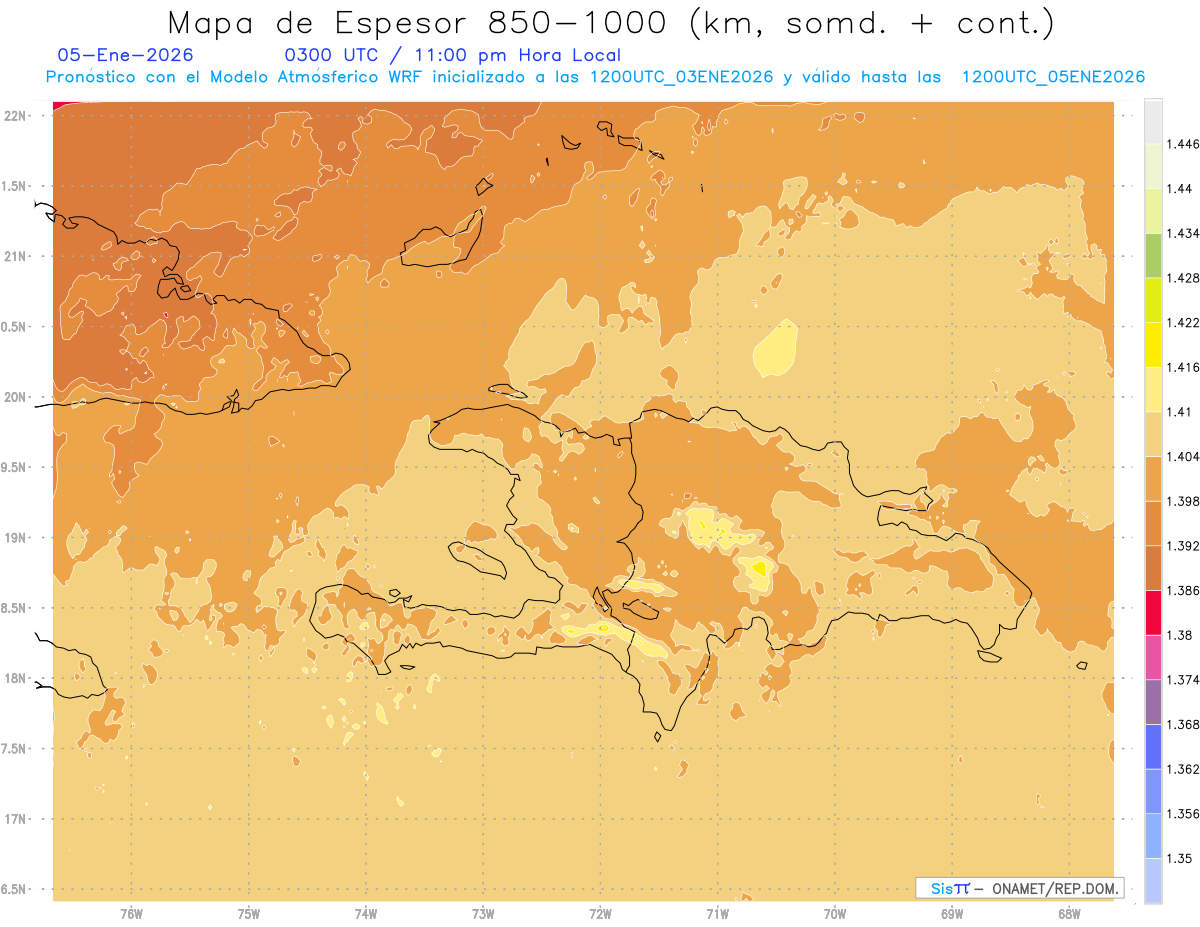Viewport: 1200px width, 927px height.
Task: Click the legend value 1.356
Action: (x=1183, y=814)
